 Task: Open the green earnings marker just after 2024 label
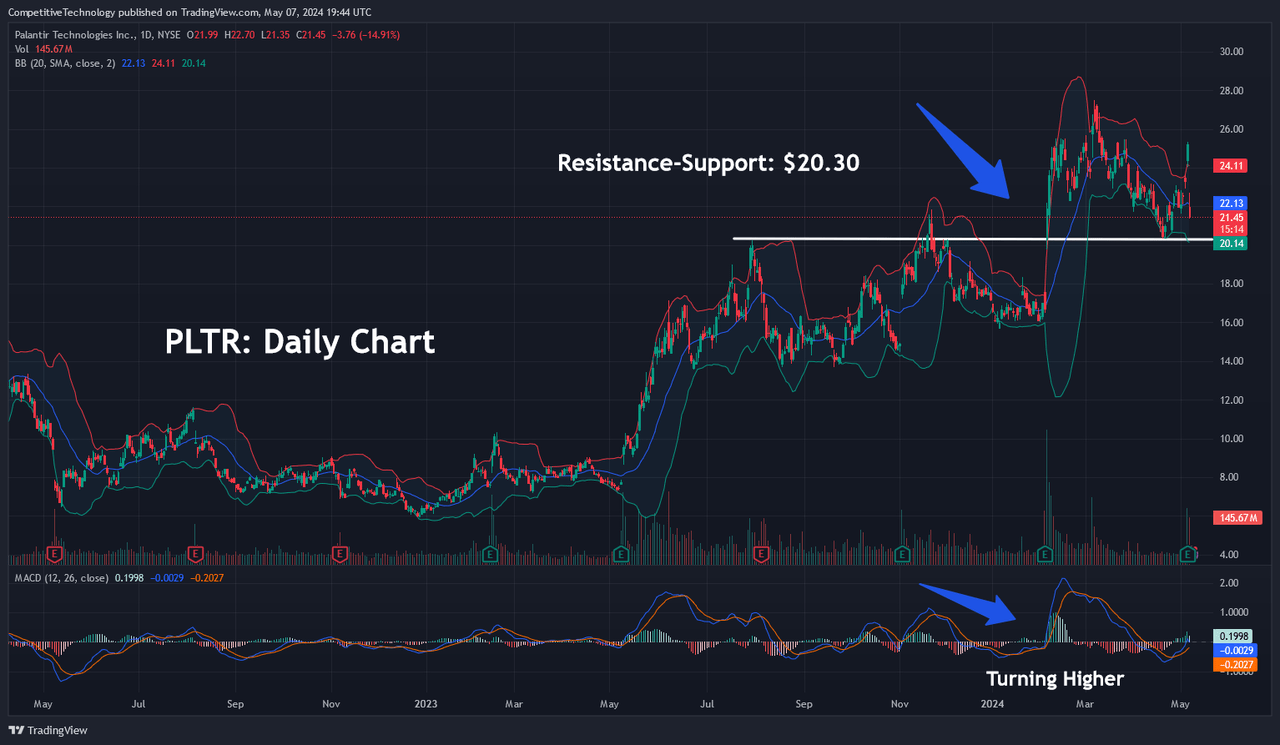point(1045,552)
